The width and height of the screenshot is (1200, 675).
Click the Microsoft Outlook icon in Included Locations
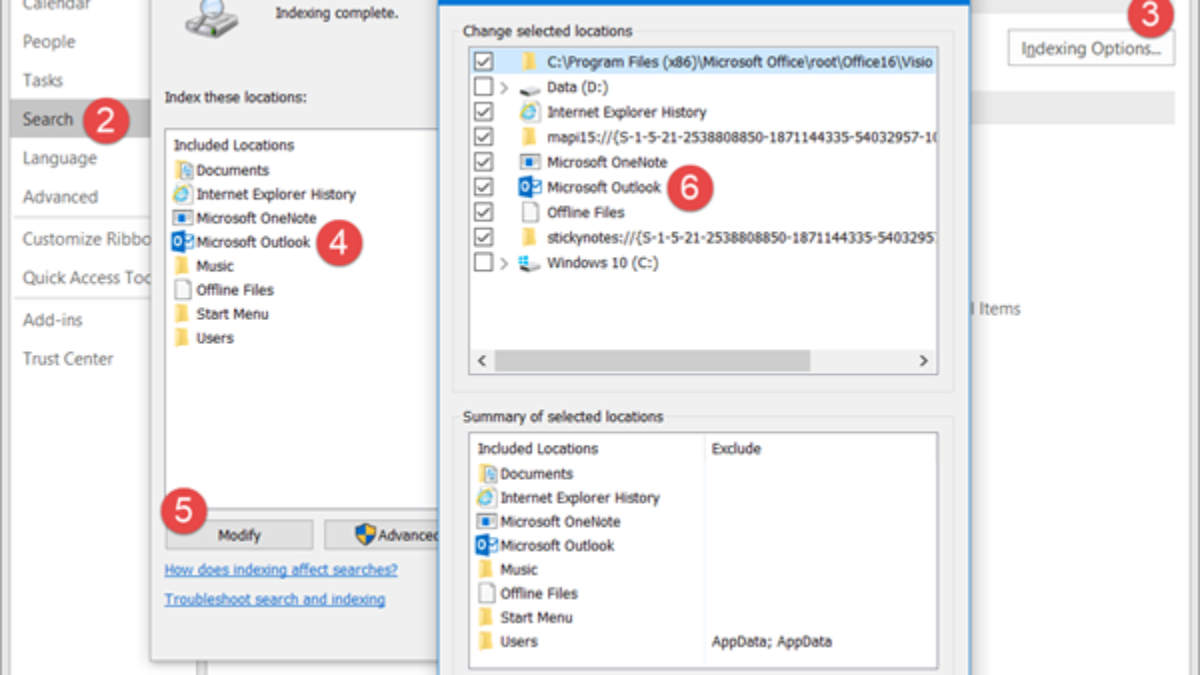pos(183,242)
